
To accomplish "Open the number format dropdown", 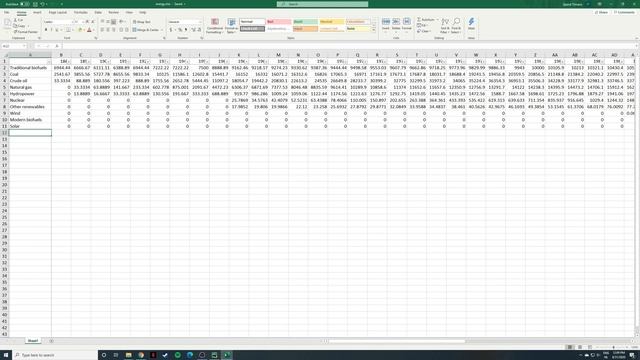I will [x=200, y=22].
